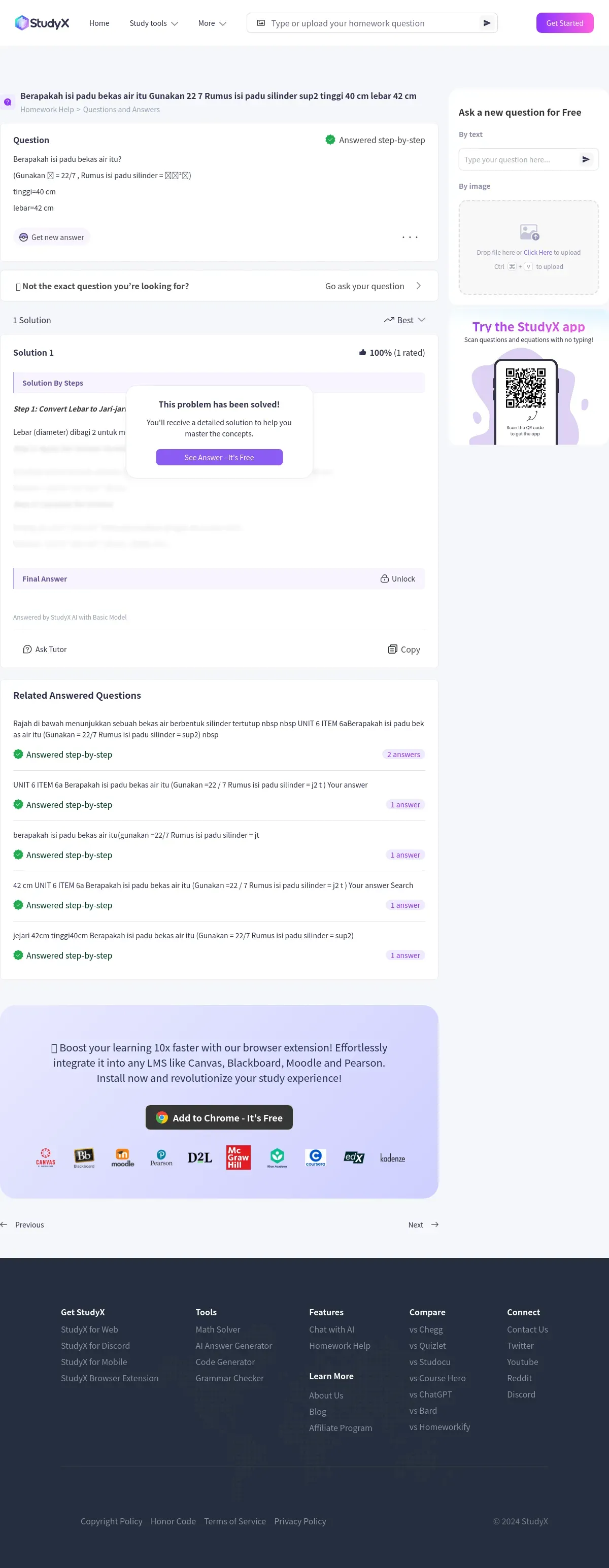Click the image upload icon in search bar
The image size is (609, 1568).
[261, 23]
